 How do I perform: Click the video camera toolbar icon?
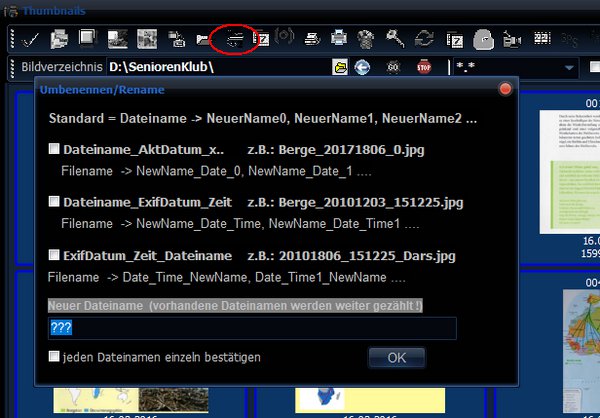click(x=512, y=39)
